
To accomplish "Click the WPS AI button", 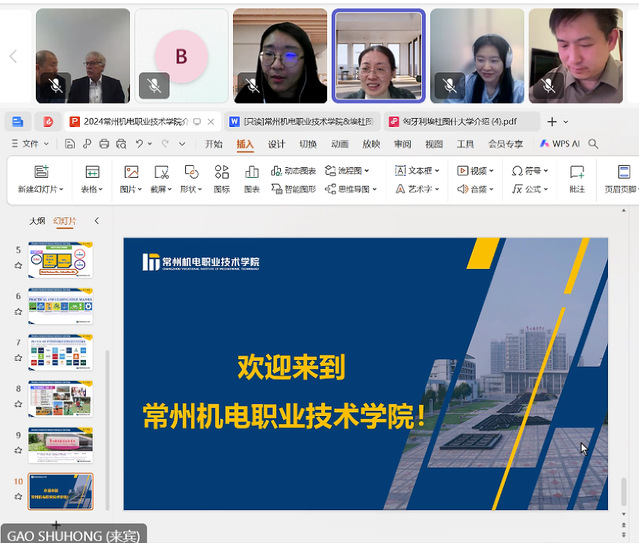I will coord(559,144).
